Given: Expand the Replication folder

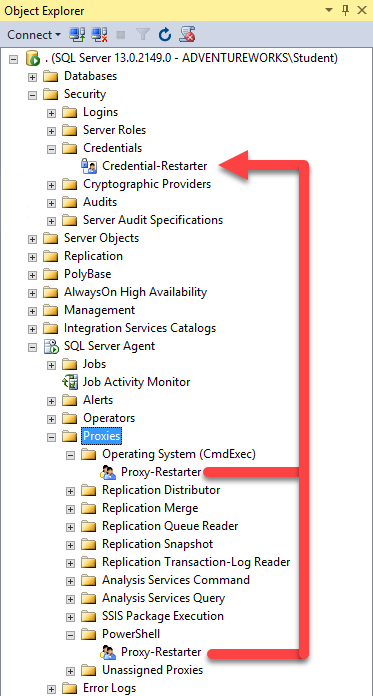Looking at the screenshot, I should coord(32,257).
